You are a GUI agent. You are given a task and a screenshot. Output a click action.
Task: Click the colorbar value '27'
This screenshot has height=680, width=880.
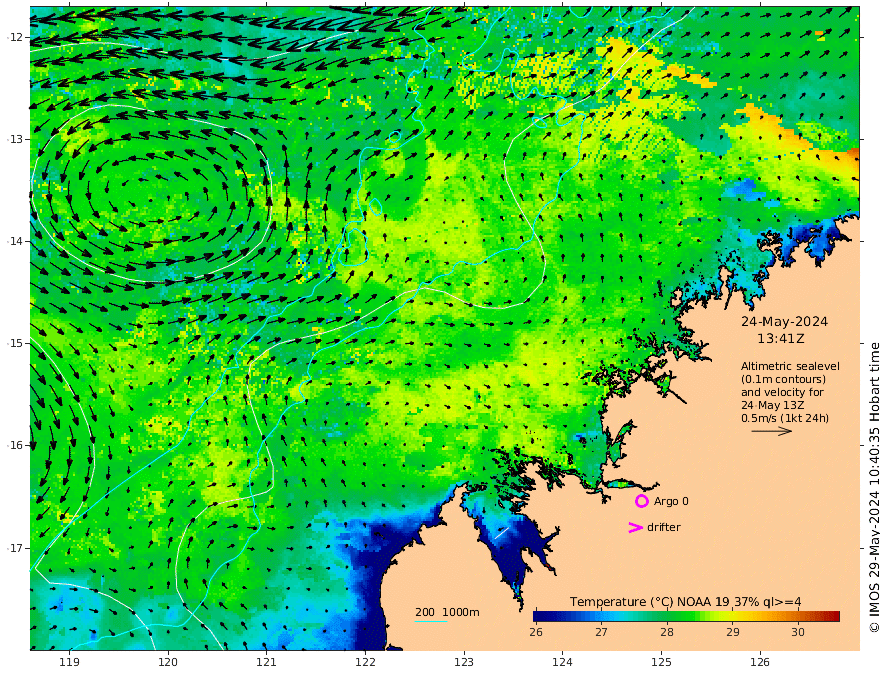coord(601,632)
